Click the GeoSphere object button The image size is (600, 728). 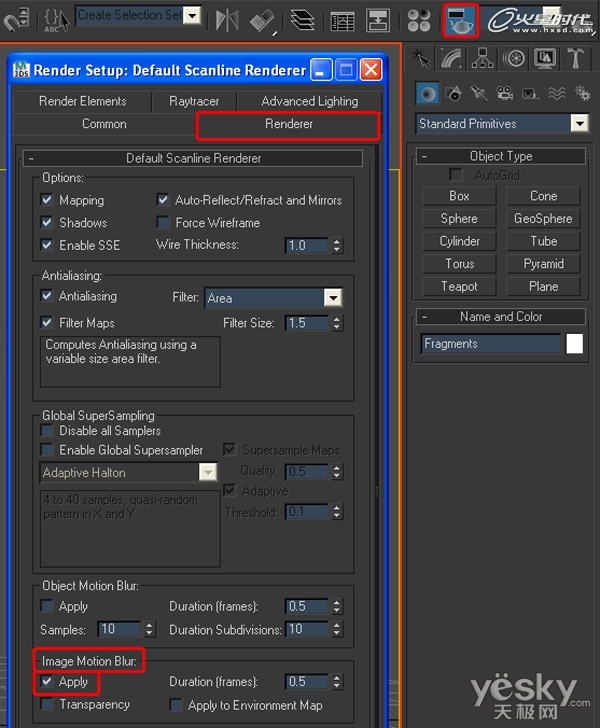coord(543,218)
